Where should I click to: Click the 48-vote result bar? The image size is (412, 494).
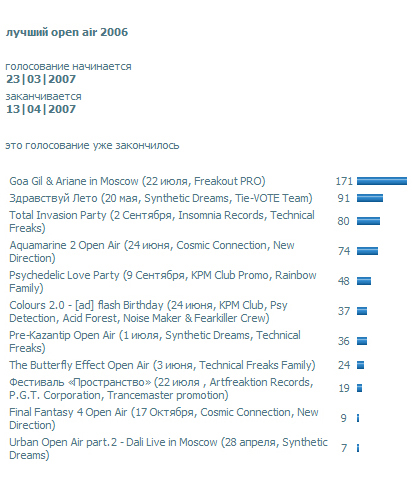point(364,281)
